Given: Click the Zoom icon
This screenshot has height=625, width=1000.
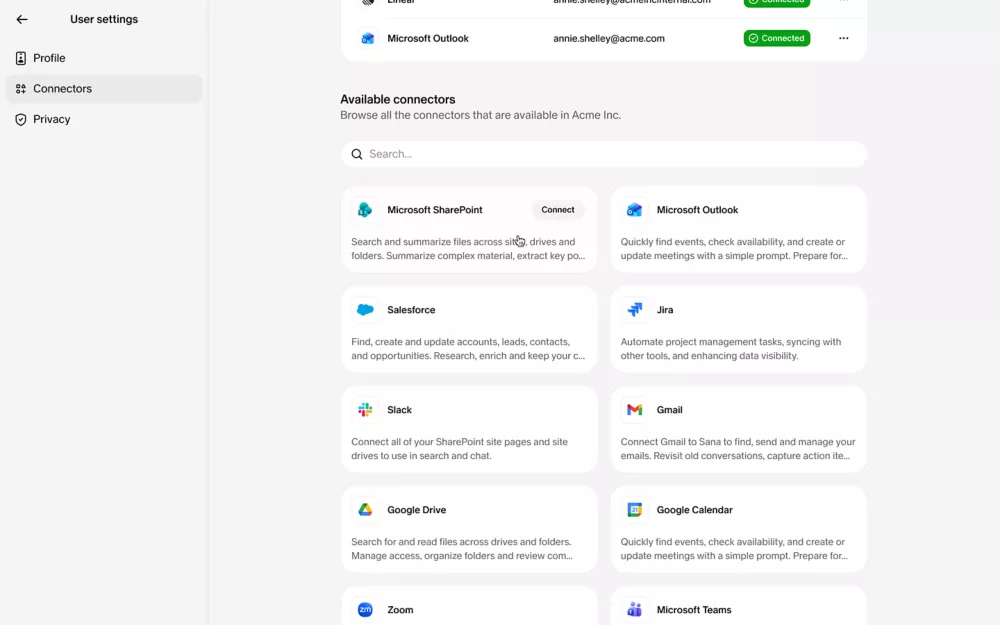Looking at the screenshot, I should 365,610.
